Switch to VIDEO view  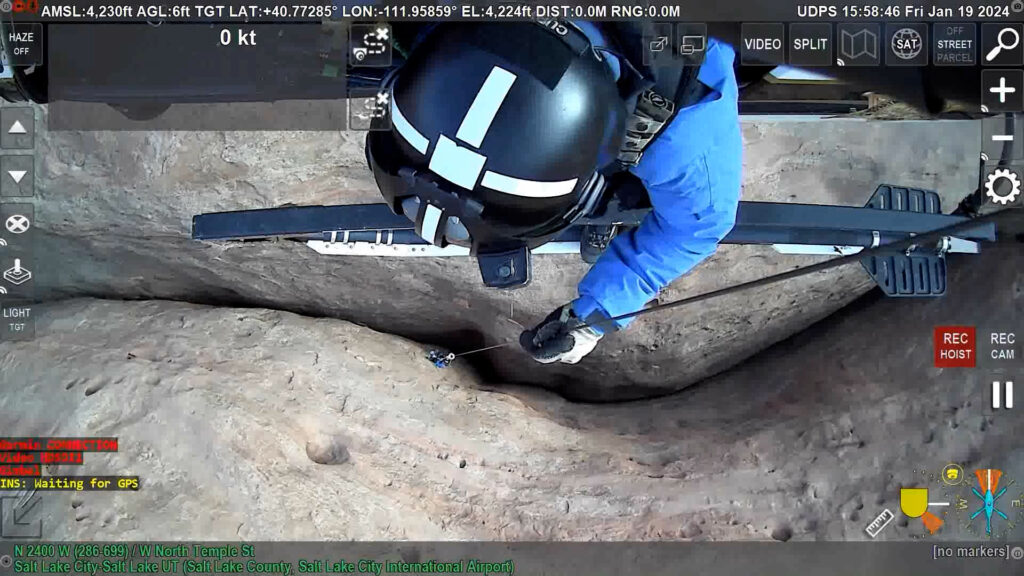pyautogui.click(x=762, y=45)
